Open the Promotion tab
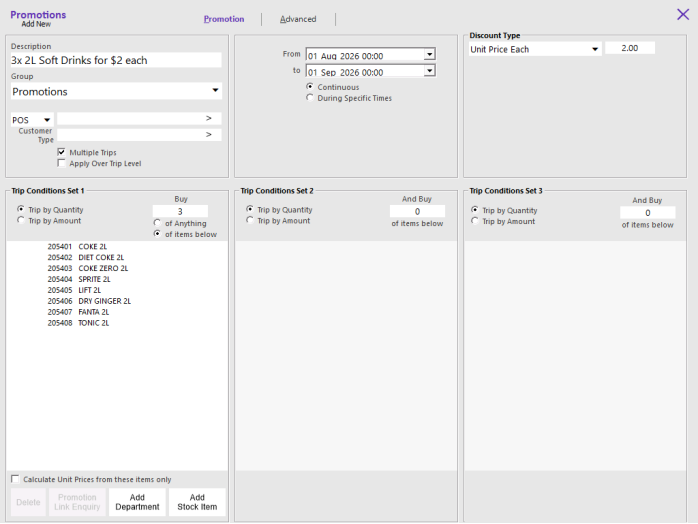Viewport: 698px width, 524px height. (x=224, y=19)
